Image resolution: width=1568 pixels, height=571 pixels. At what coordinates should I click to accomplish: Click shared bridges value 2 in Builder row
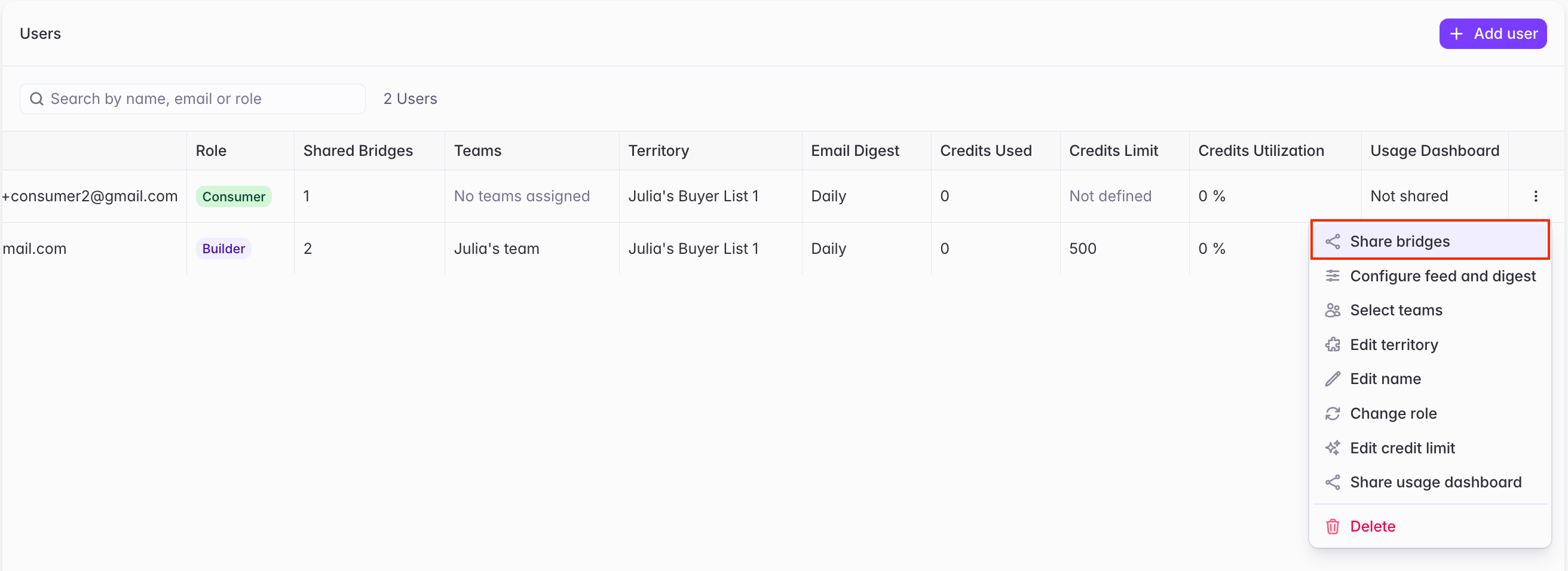pyautogui.click(x=307, y=248)
